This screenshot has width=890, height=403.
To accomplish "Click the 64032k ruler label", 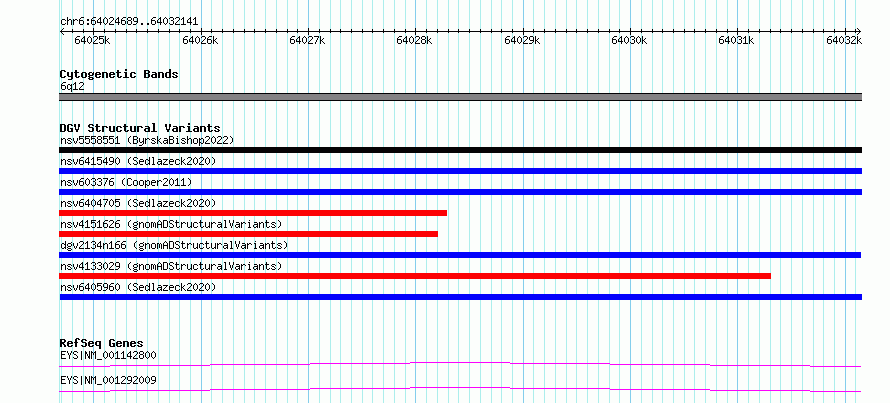I will pyautogui.click(x=844, y=40).
